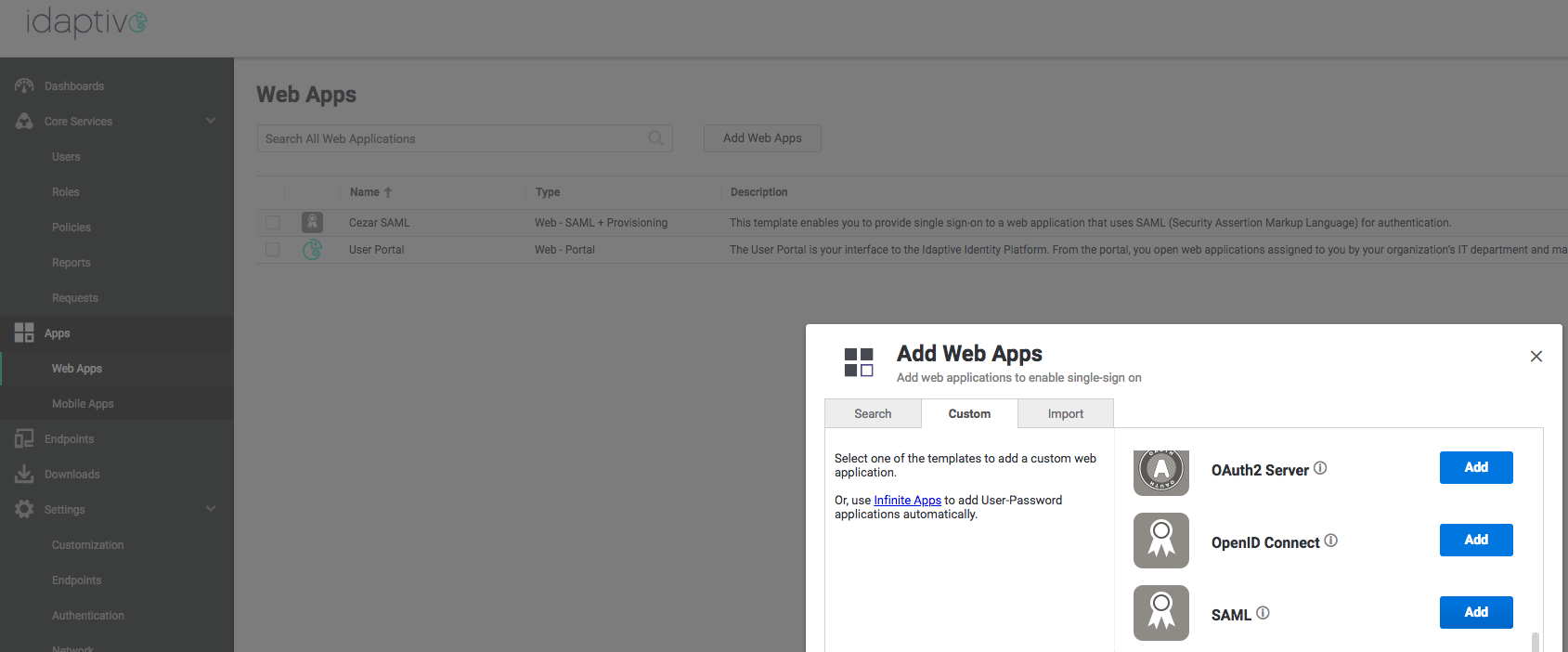
Task: Click the Add Web Apps dialog grid icon
Action: pos(859,362)
